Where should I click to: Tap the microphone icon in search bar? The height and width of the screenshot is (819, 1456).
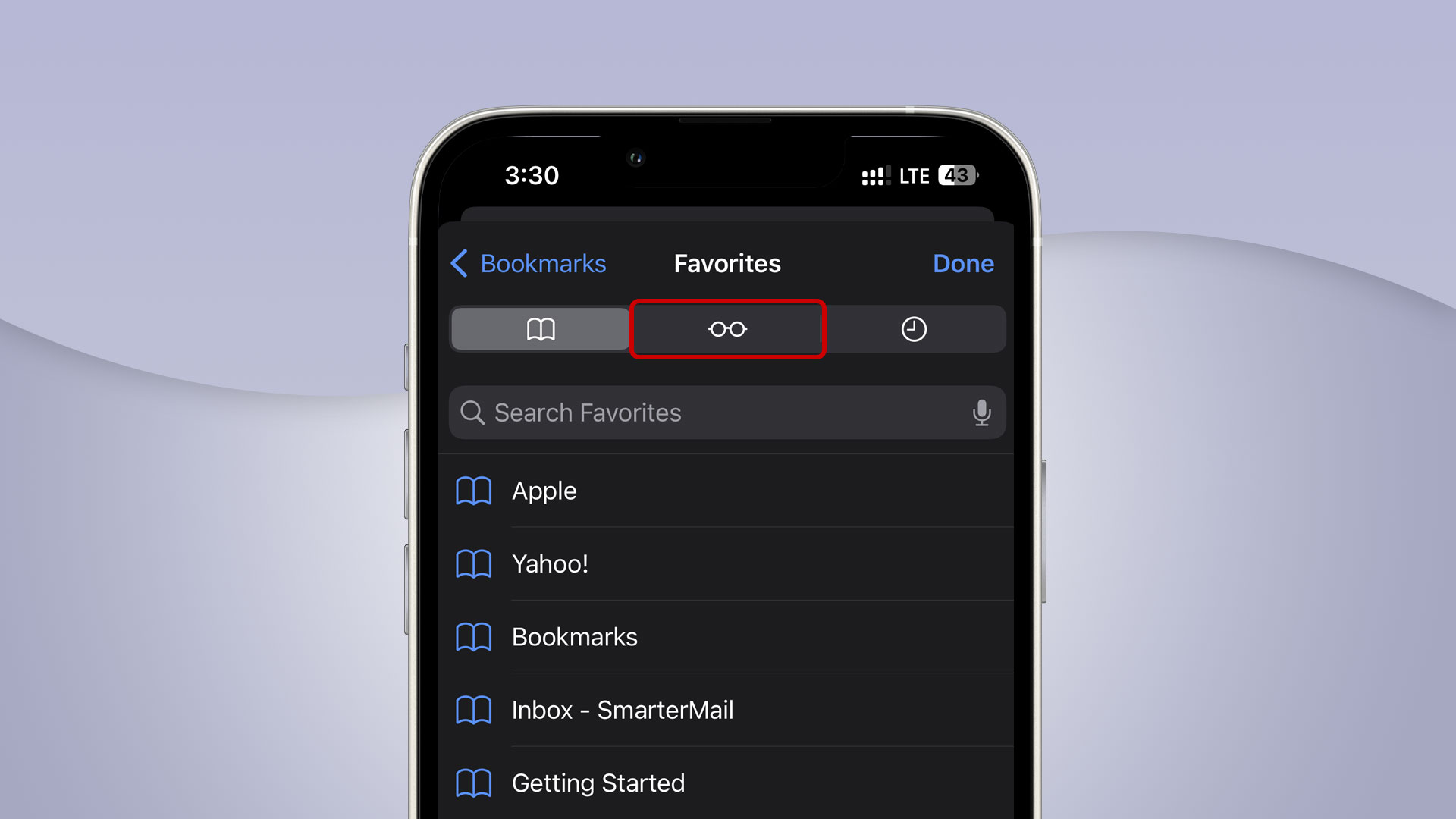[x=982, y=412]
